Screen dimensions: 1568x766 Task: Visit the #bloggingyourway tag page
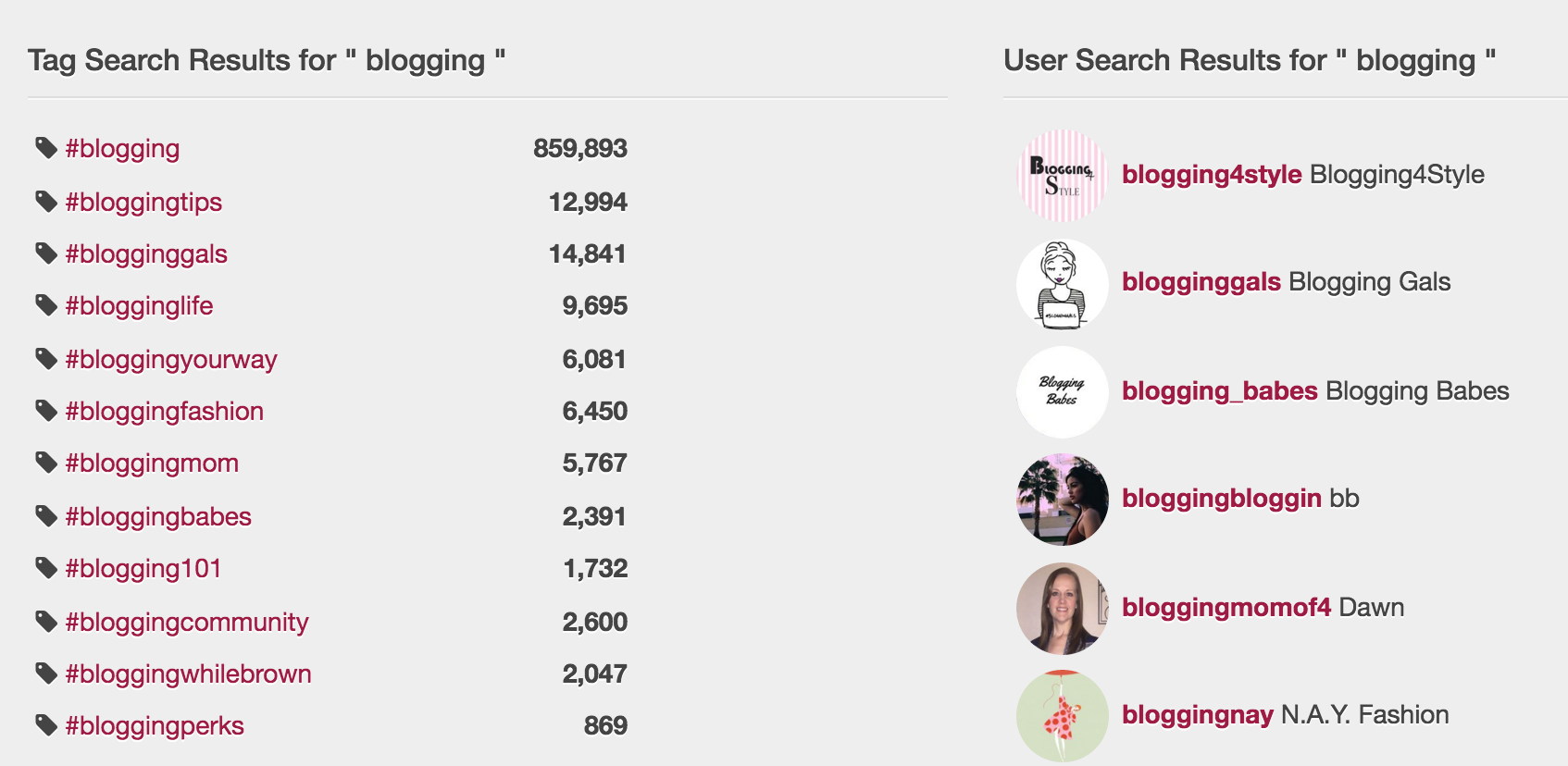[171, 360]
